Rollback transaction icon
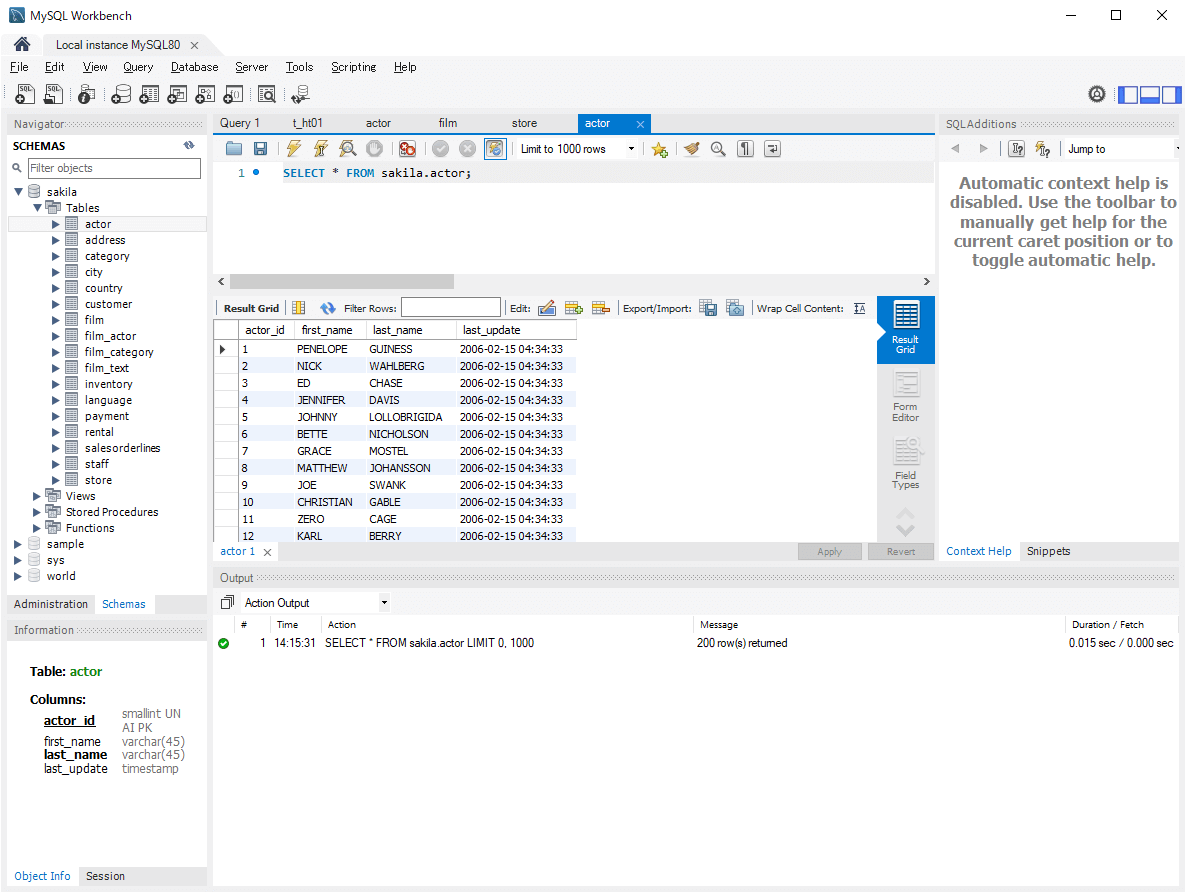Image resolution: width=1186 pixels, height=893 pixels. point(467,149)
